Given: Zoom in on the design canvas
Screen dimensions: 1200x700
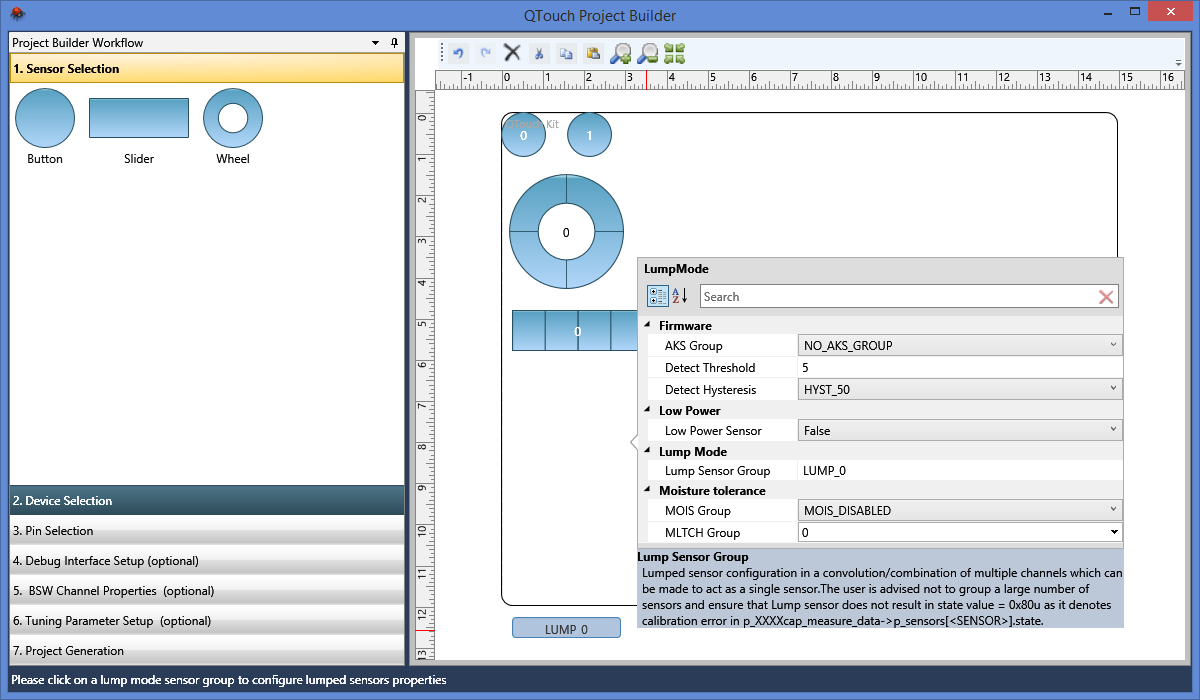Looking at the screenshot, I should coord(621,53).
